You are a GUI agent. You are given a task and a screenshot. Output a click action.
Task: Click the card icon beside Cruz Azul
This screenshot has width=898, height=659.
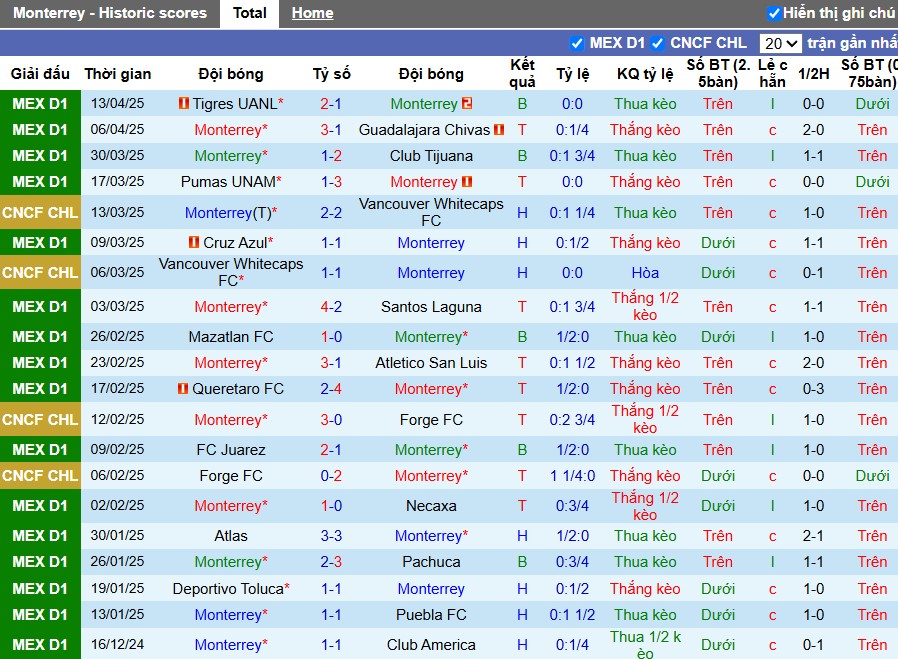pos(194,243)
